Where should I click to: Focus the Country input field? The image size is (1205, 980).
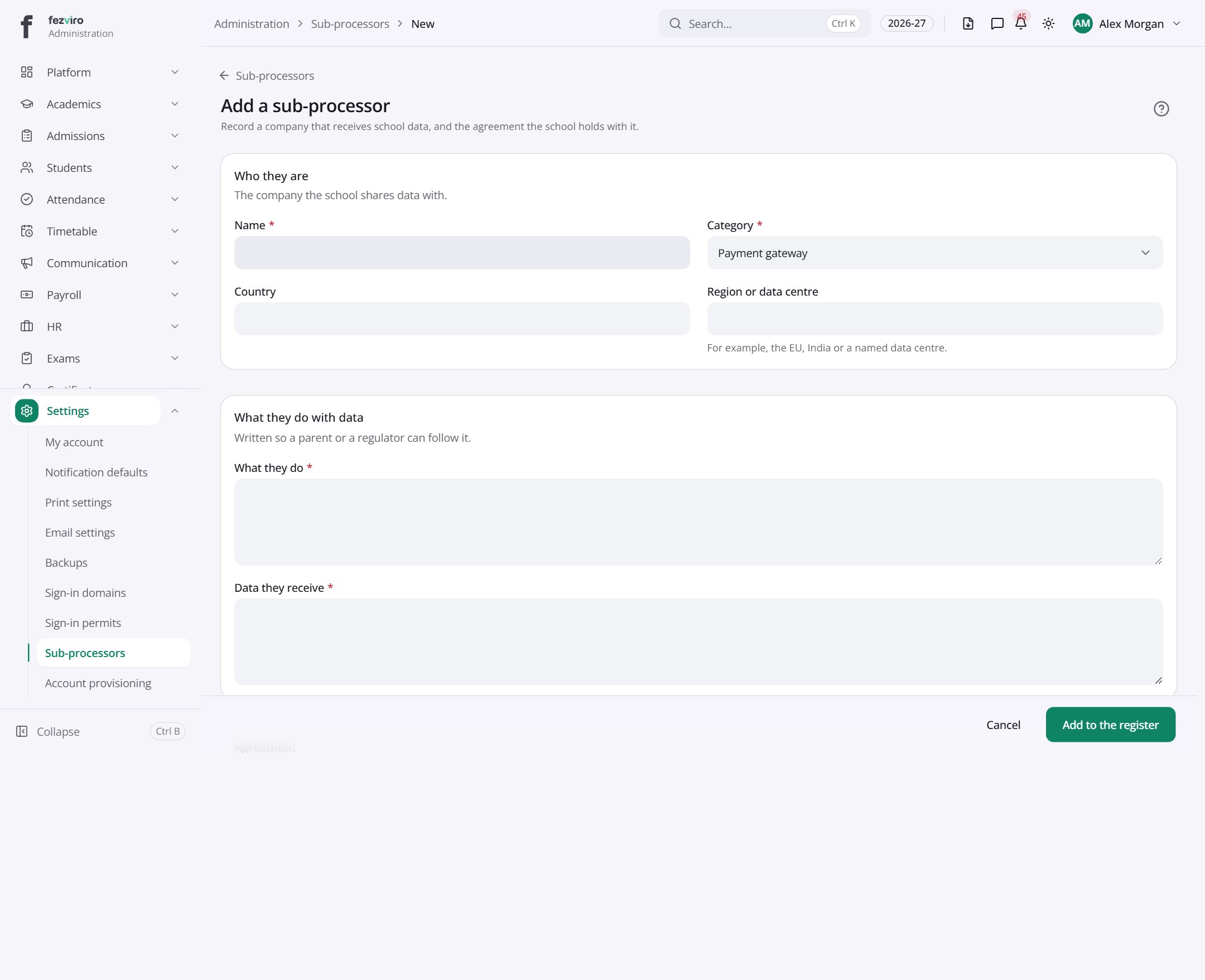462,319
